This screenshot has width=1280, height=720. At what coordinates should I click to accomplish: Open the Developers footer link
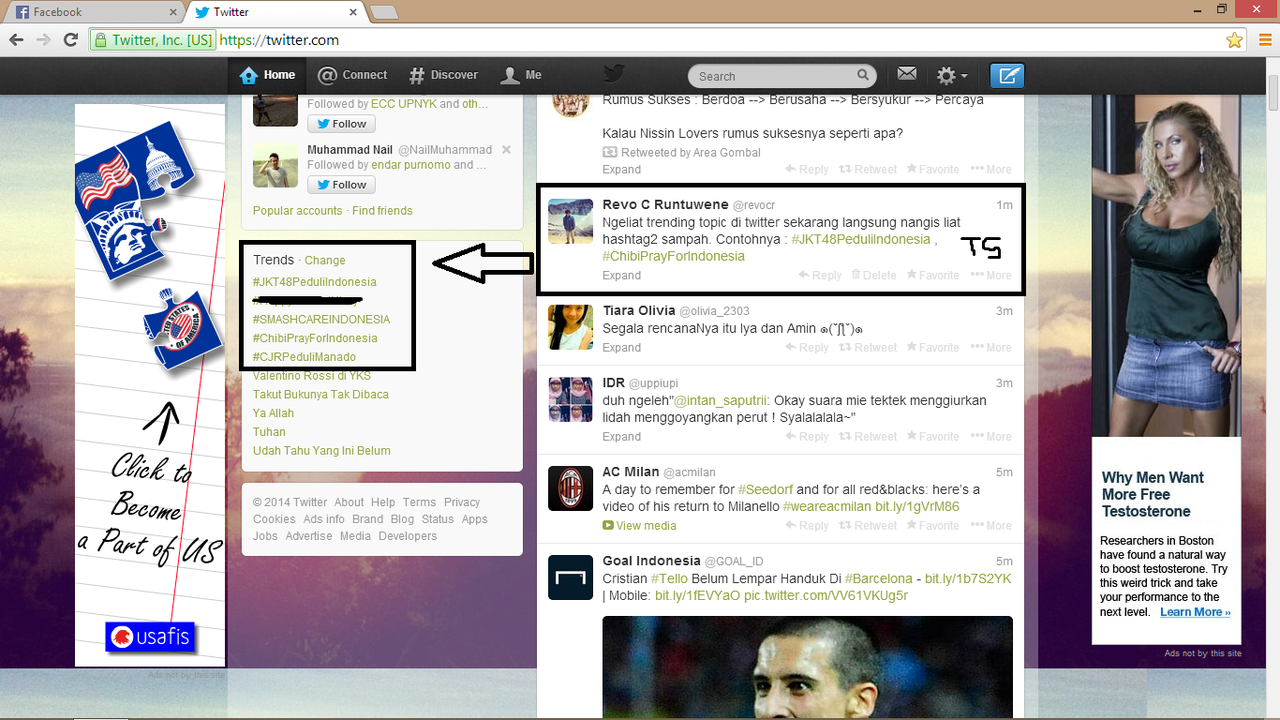pos(408,537)
